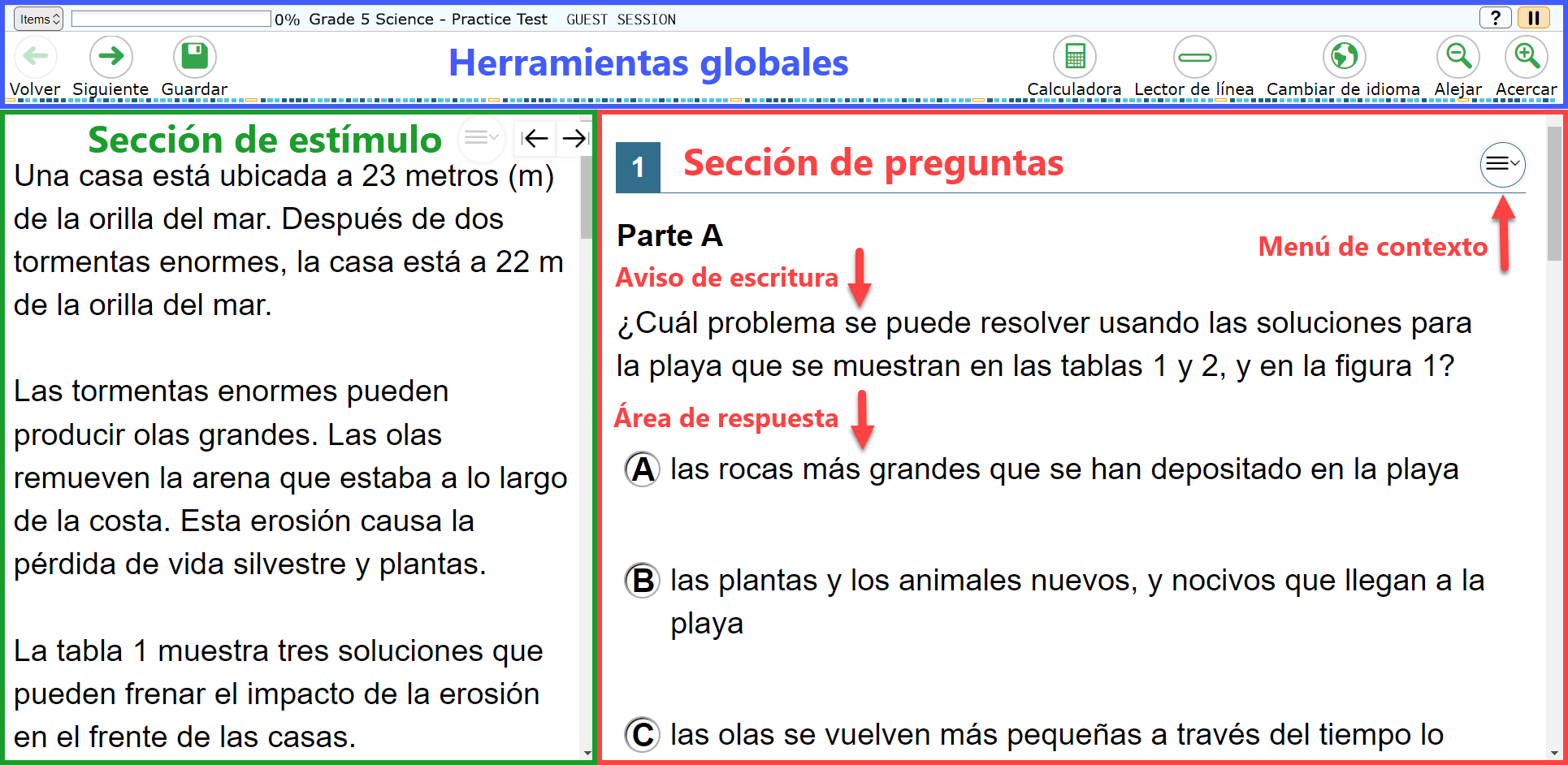Go to next item with Siguiente arrow

(110, 57)
